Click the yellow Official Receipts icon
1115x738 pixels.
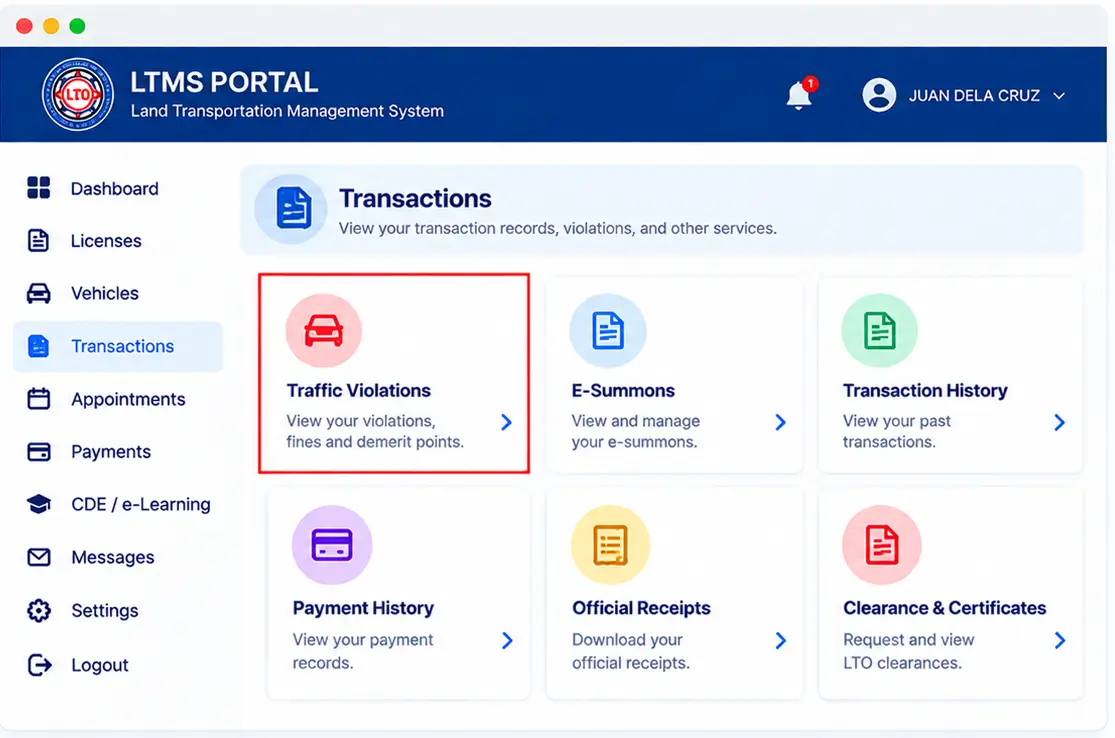(x=611, y=545)
